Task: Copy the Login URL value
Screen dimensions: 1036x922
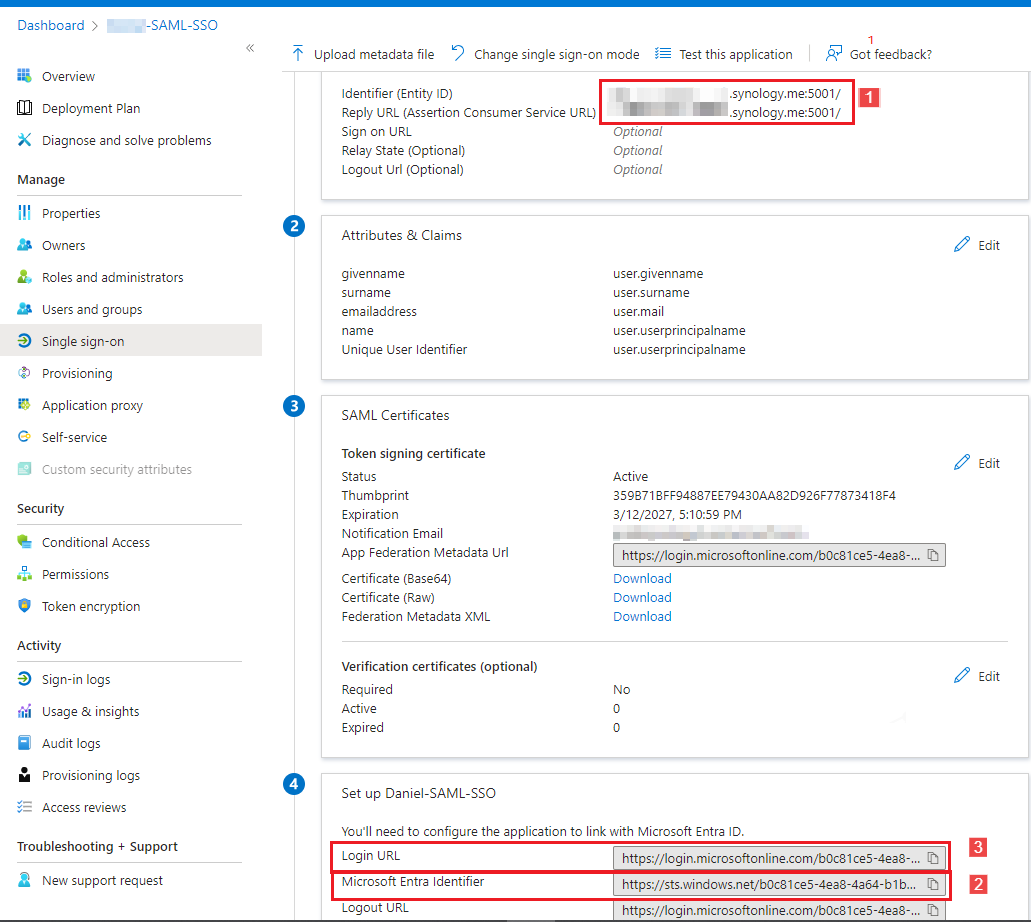Action: (933, 858)
